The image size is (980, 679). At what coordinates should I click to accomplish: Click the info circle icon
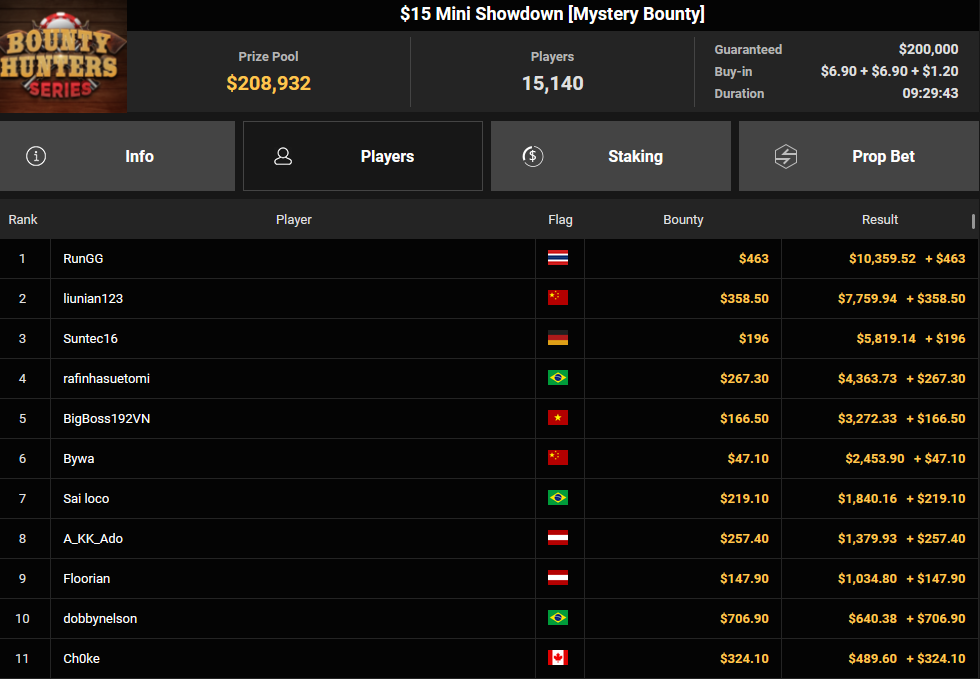click(36, 156)
